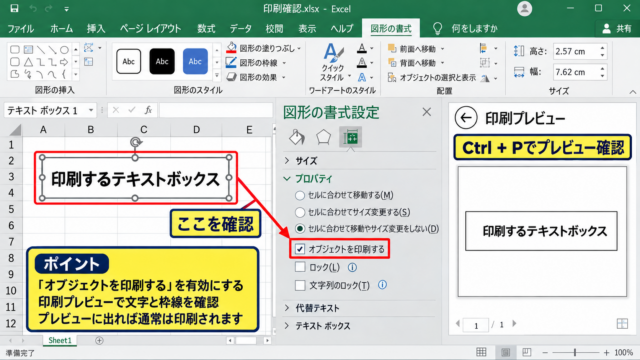Click the 背面へ移動 button
The width and height of the screenshot is (640, 360).
pos(411,63)
